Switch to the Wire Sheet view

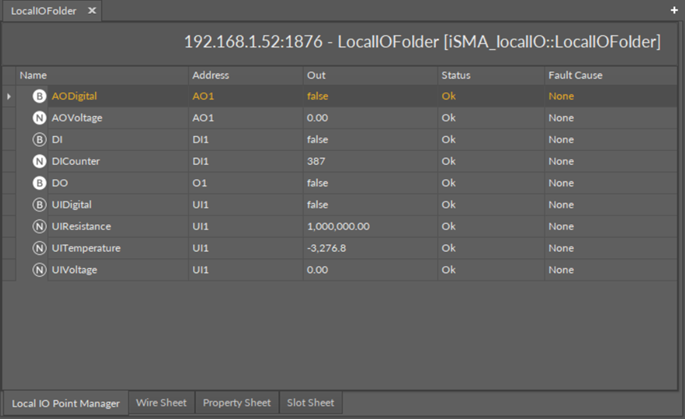pyautogui.click(x=161, y=403)
